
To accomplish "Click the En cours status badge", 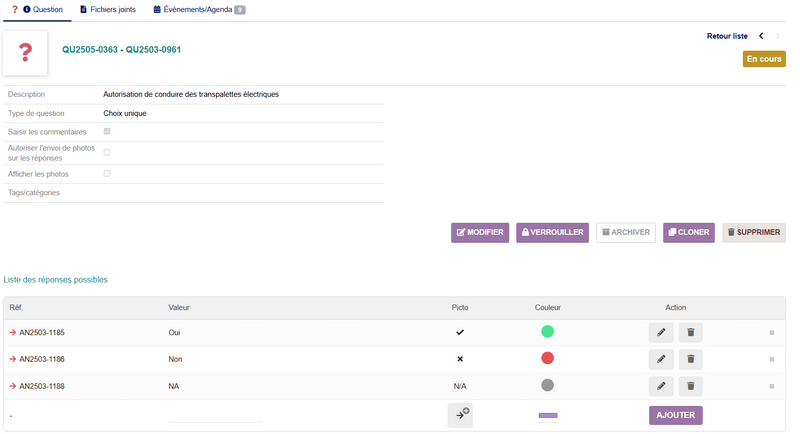I will pyautogui.click(x=764, y=59).
